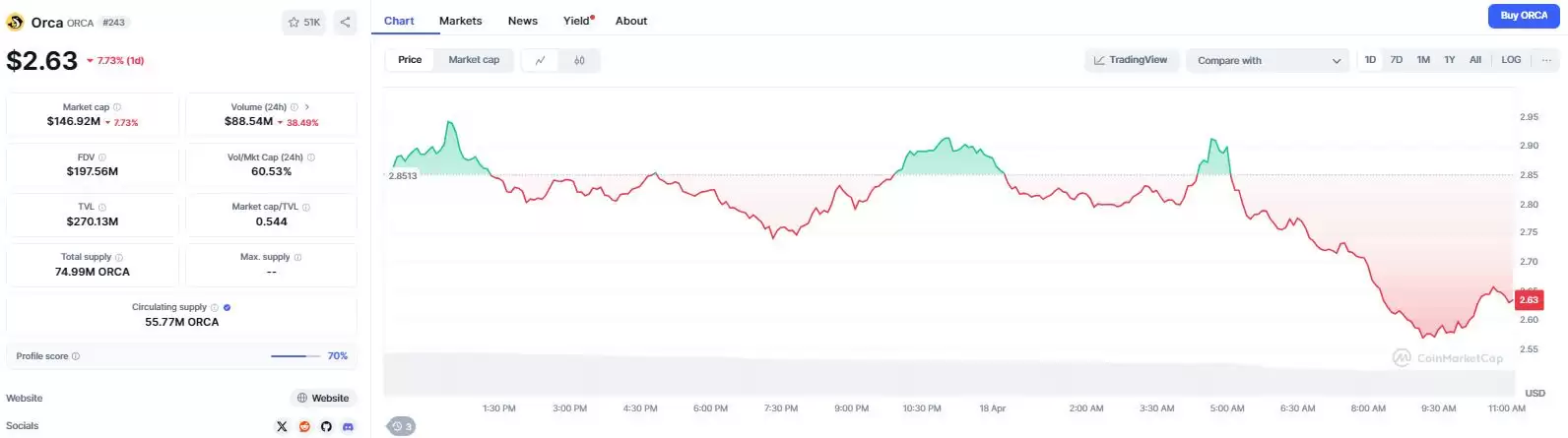The height and width of the screenshot is (438, 1568).
Task: Click the share icon beside the watchlist star
Action: coord(345,22)
